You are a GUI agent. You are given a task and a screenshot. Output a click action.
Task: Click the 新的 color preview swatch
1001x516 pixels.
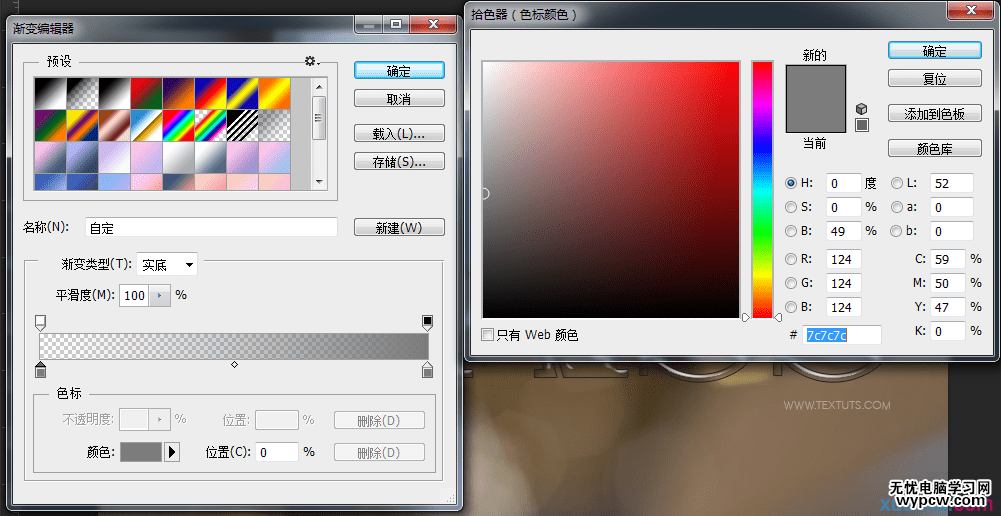816,82
